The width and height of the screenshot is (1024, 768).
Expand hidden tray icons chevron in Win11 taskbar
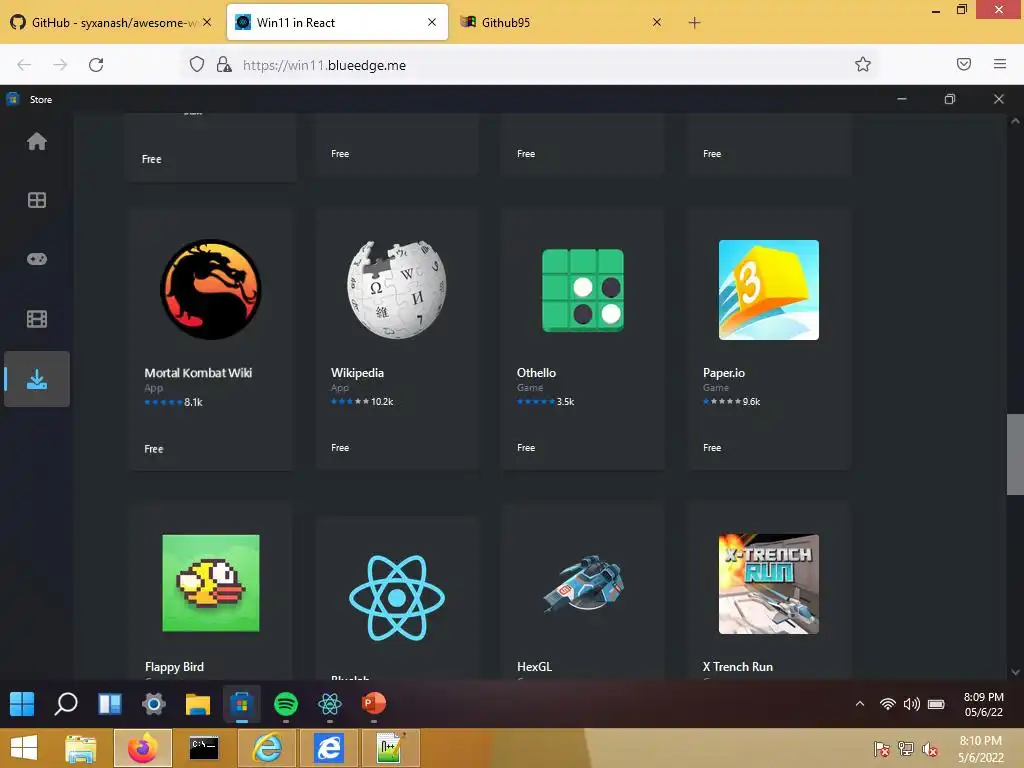click(x=860, y=704)
